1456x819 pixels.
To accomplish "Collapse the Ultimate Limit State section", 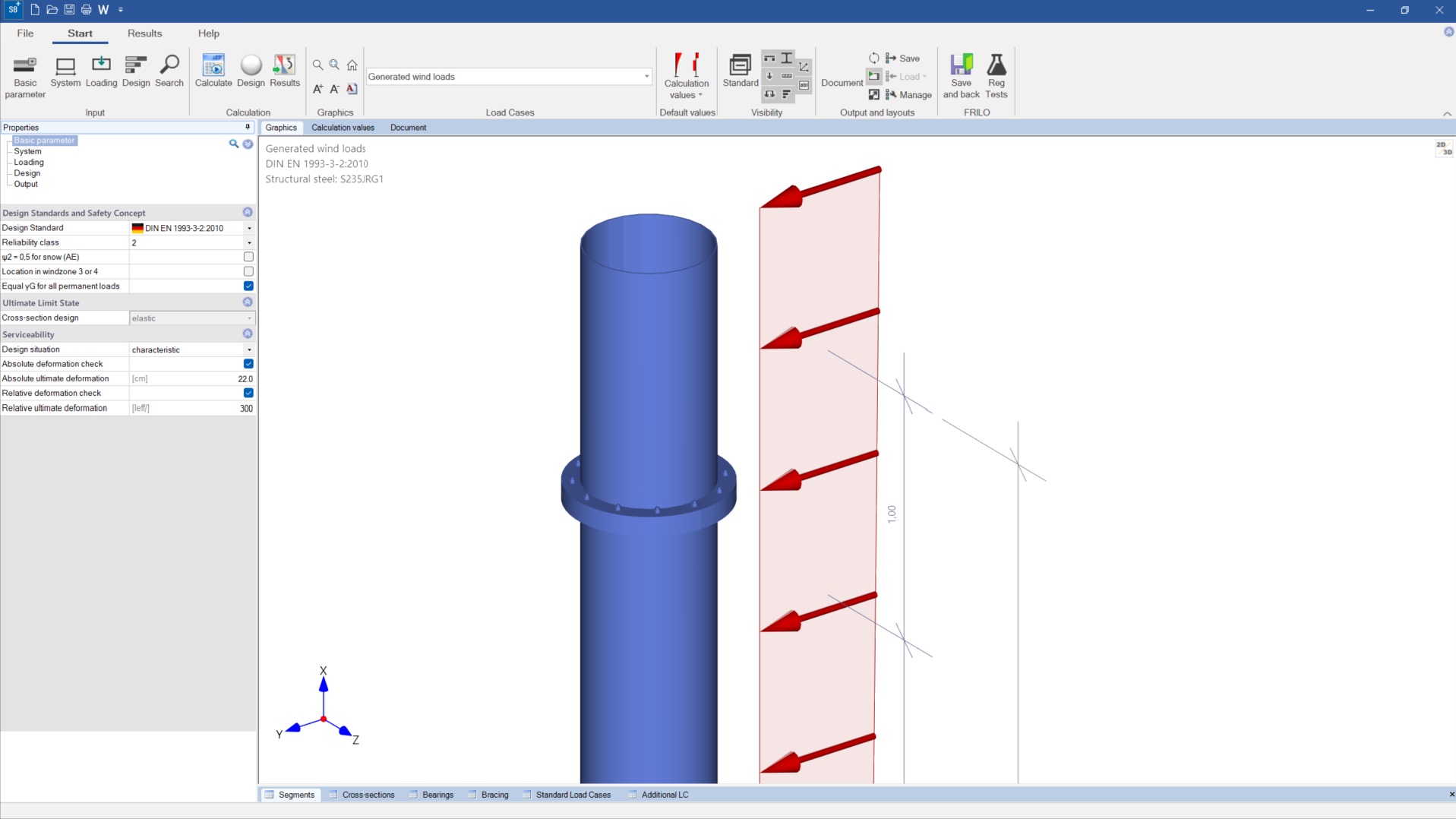I will (248, 302).
